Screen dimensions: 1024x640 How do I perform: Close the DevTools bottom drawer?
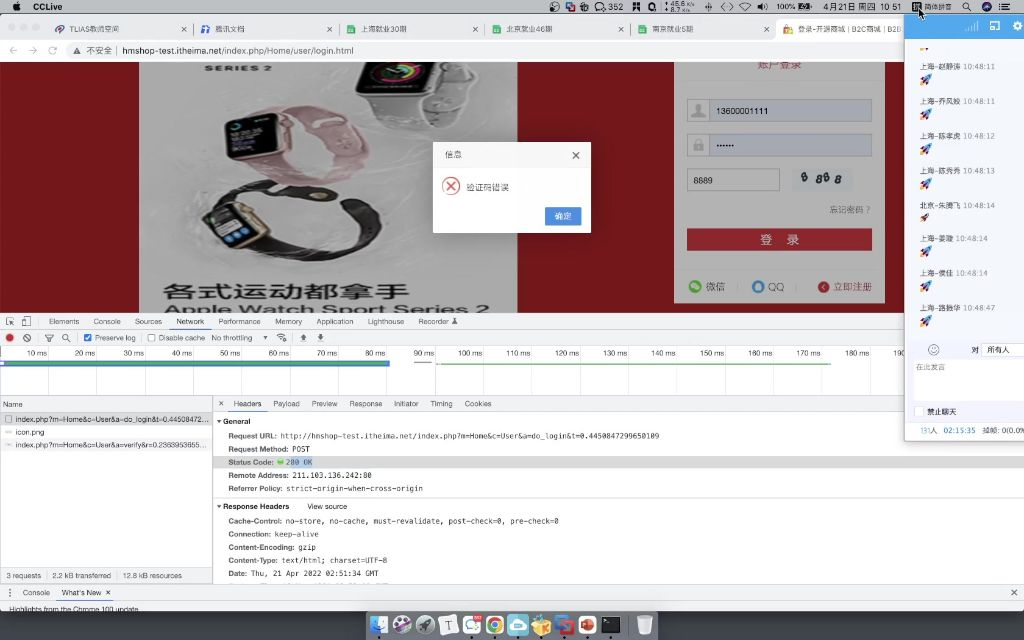pos(1014,592)
